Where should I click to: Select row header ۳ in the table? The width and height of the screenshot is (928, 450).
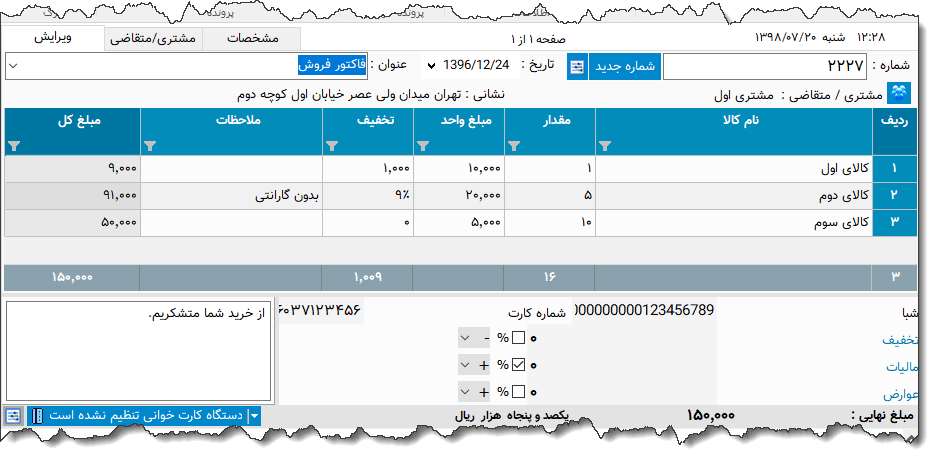click(x=894, y=223)
